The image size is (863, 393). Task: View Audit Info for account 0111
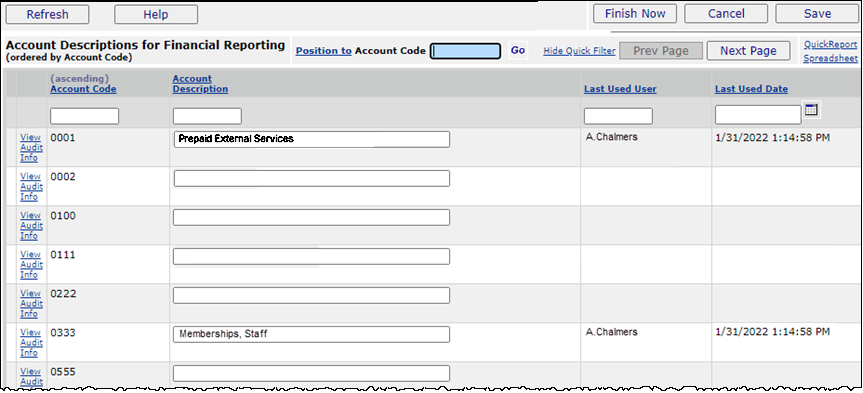tap(30, 265)
